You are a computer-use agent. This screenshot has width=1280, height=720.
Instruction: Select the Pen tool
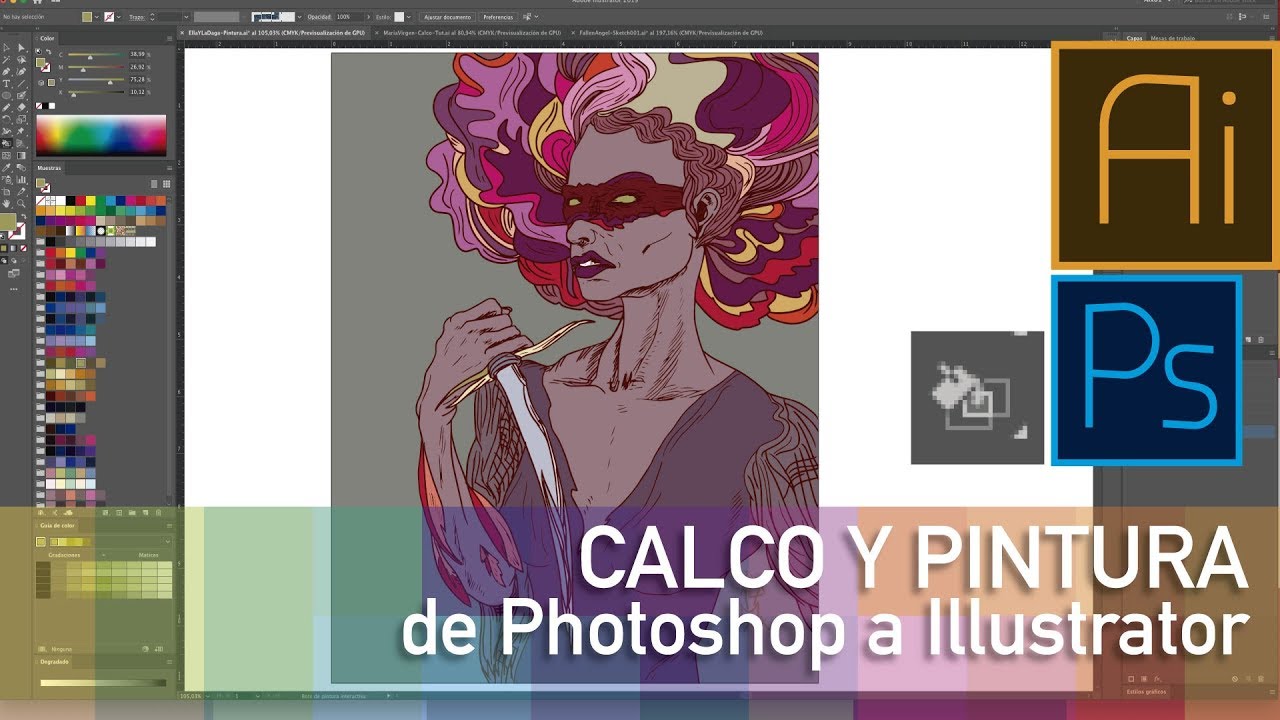(6, 72)
